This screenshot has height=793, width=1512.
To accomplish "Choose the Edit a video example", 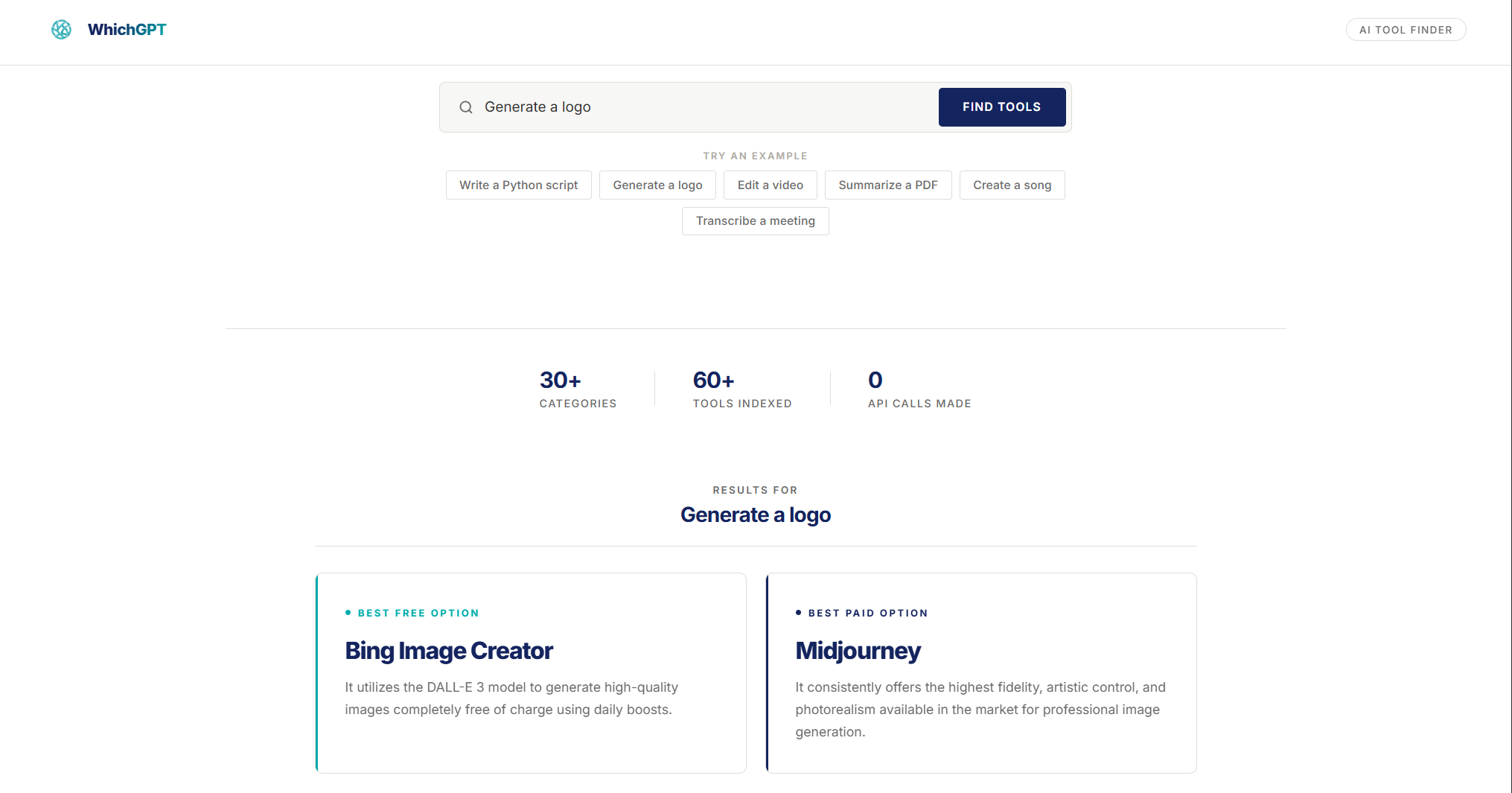I will click(x=771, y=185).
